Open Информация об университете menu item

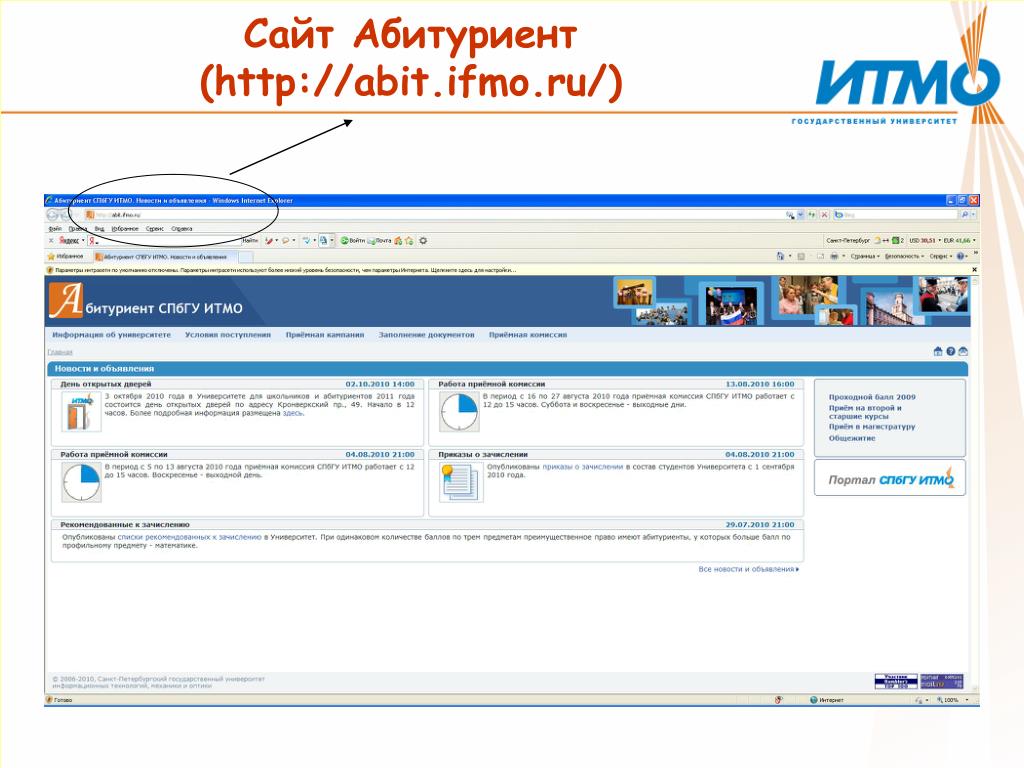112,335
